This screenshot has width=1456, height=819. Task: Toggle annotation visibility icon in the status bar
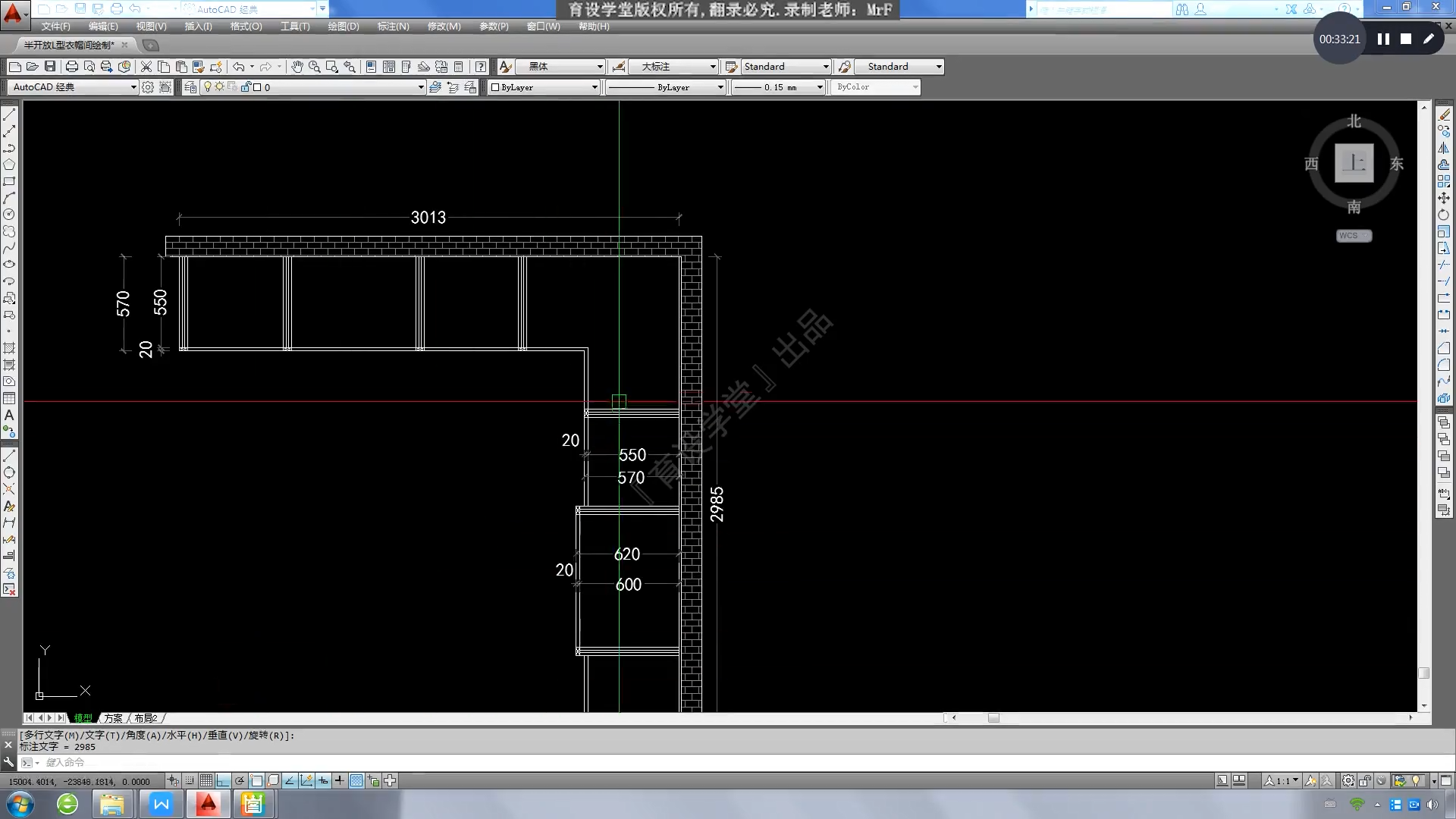[x=1311, y=780]
